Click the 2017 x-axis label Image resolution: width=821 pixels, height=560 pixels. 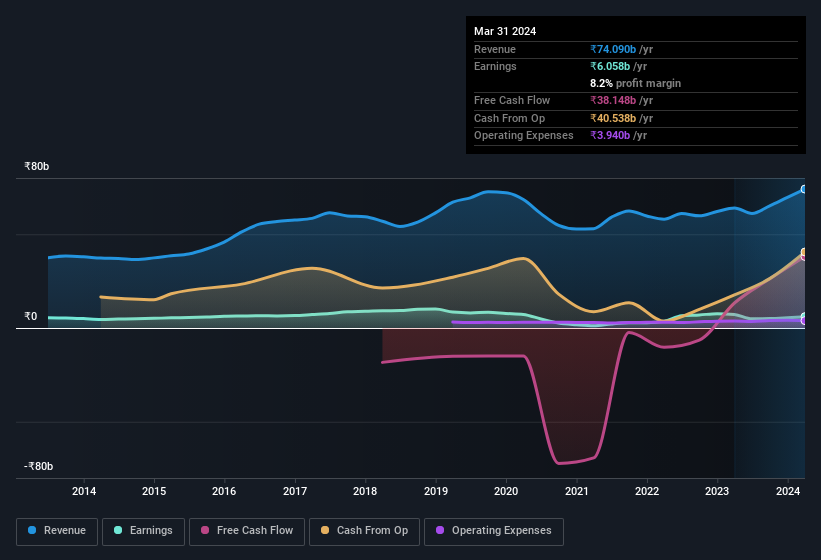coord(295,491)
